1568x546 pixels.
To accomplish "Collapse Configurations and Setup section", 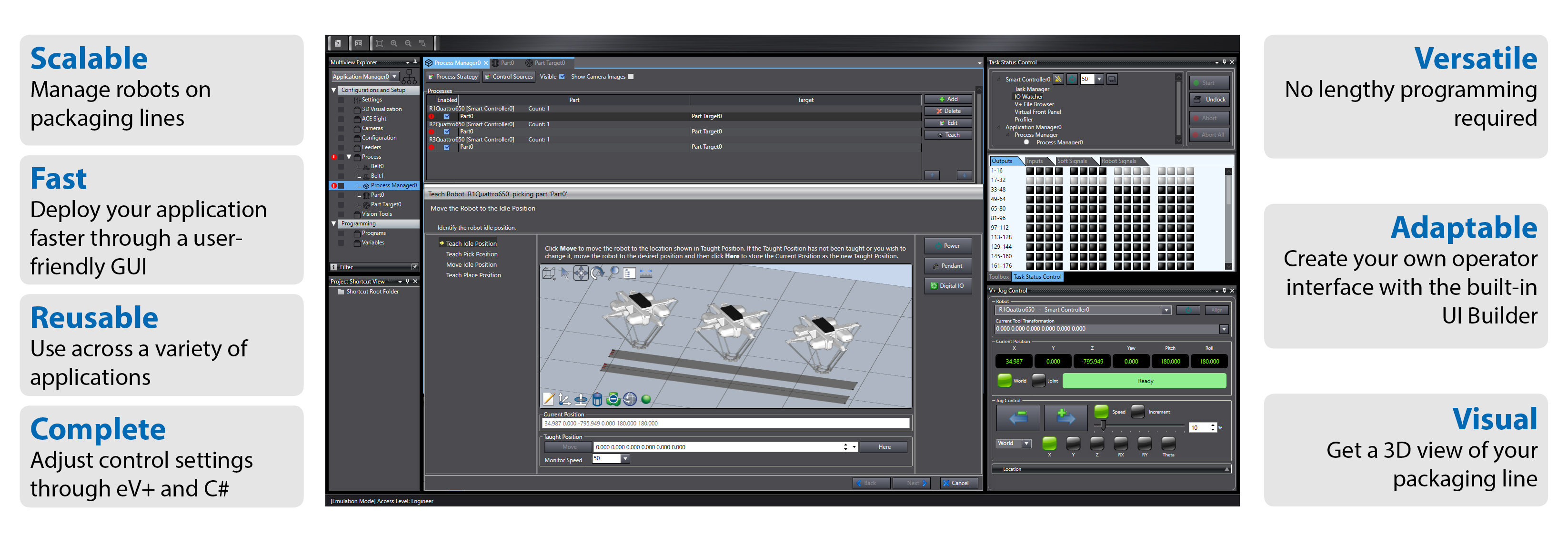I will point(334,90).
